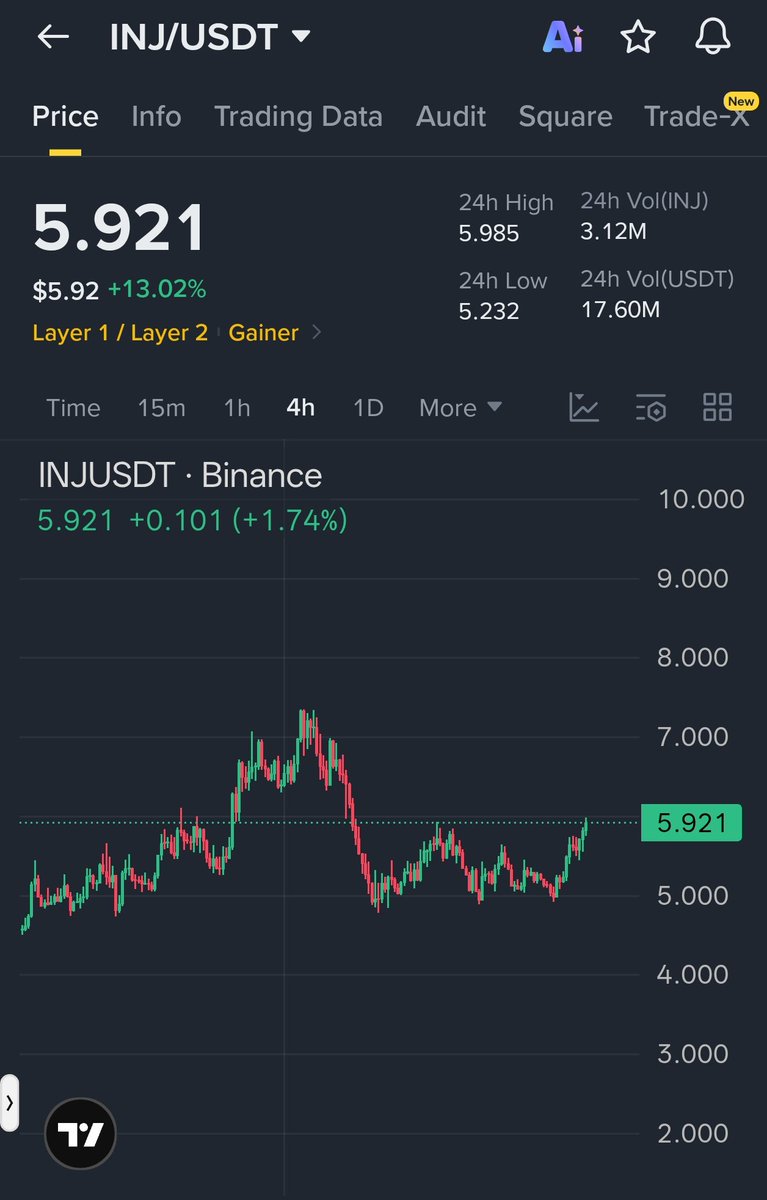The image size is (767, 1200).
Task: Expand Layer 1 / Layer 2 Gainer chevron
Action: coord(317,333)
